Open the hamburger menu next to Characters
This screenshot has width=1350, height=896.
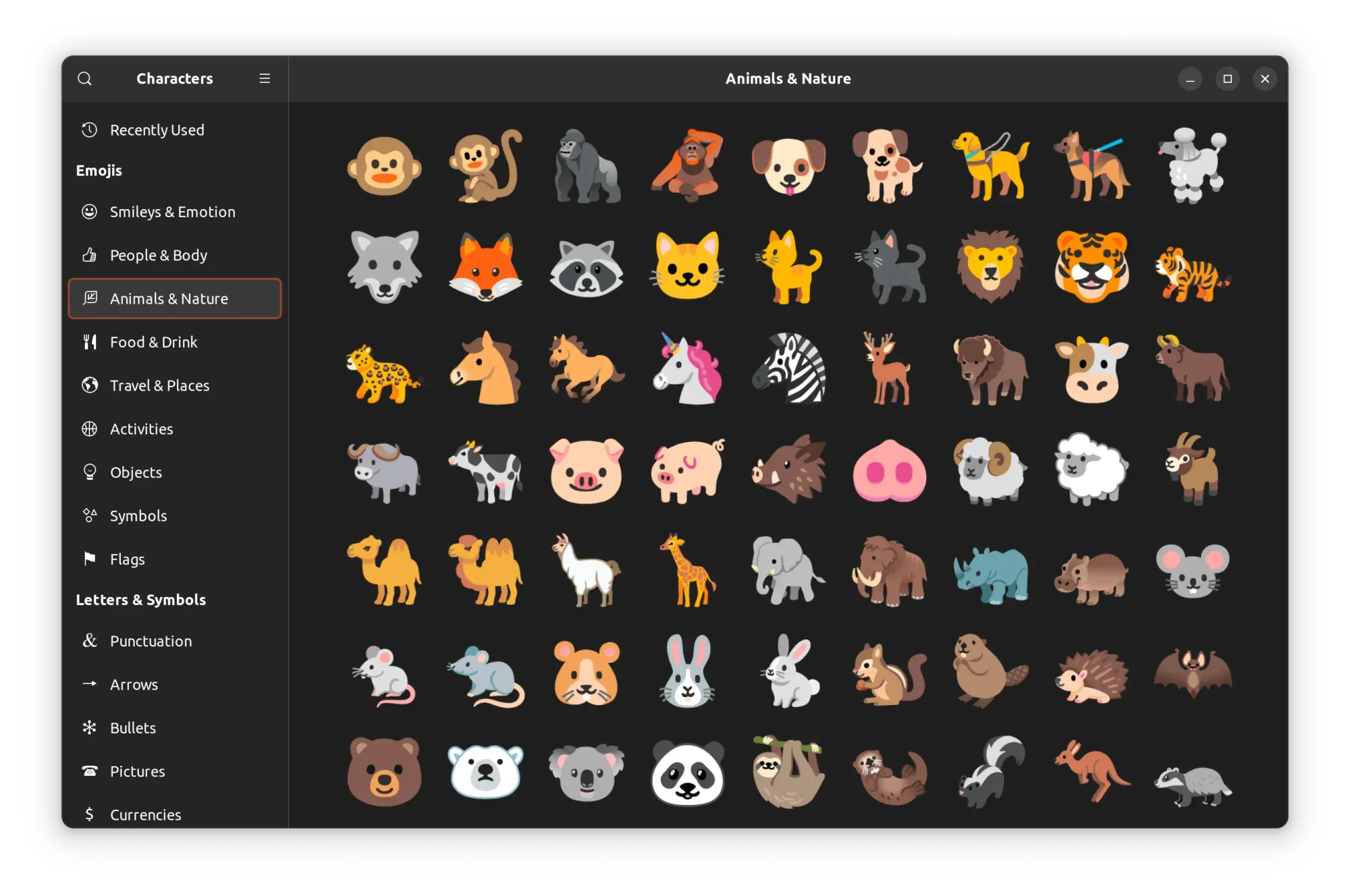pos(265,79)
